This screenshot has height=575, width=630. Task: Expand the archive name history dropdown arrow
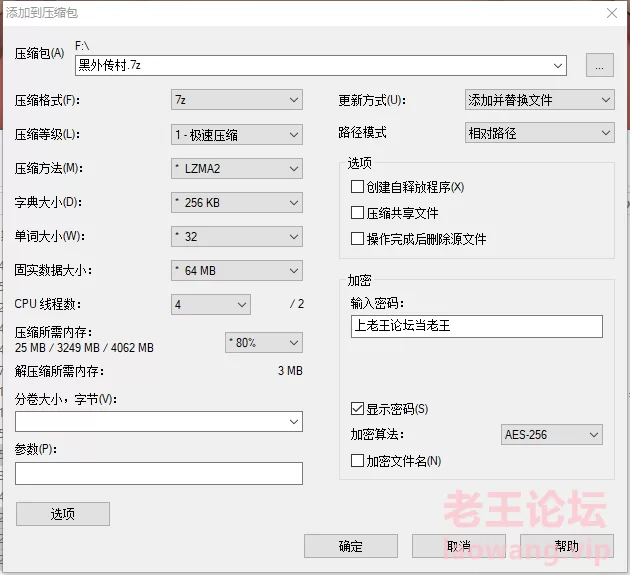[x=558, y=65]
